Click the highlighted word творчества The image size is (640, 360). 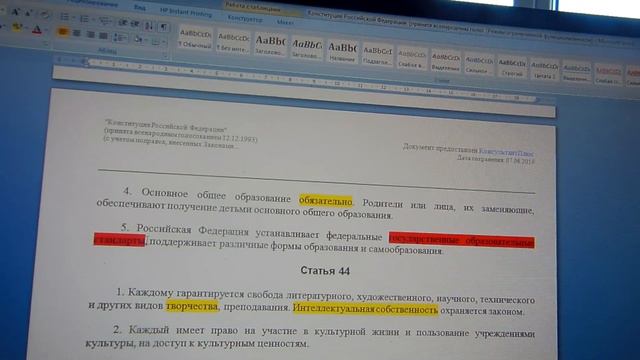click(x=192, y=306)
